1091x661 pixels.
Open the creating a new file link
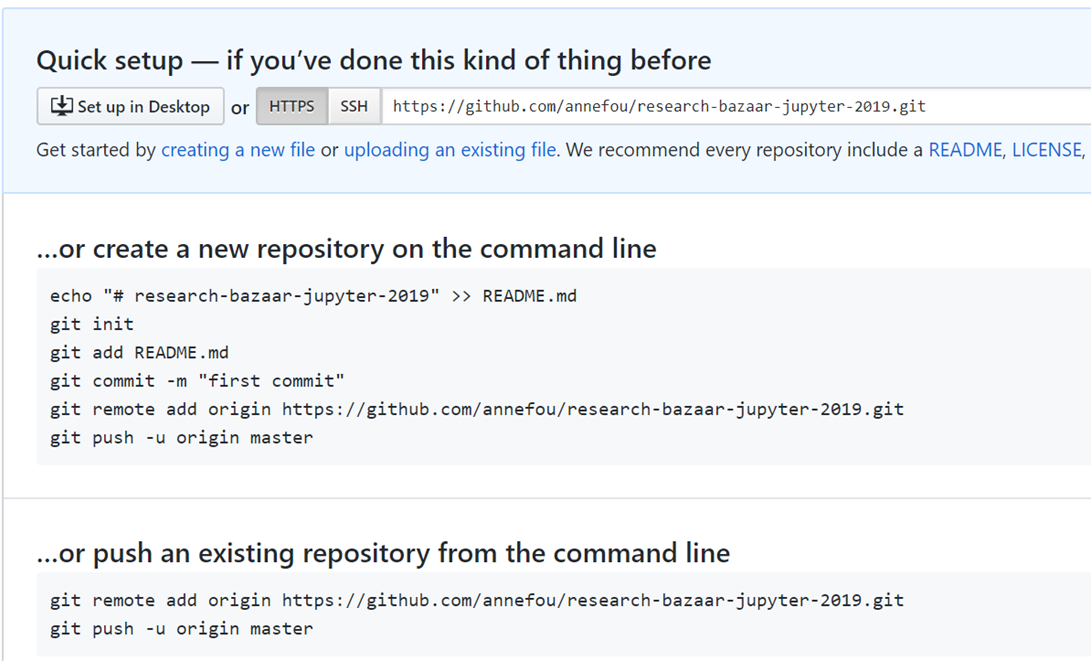tap(238, 150)
